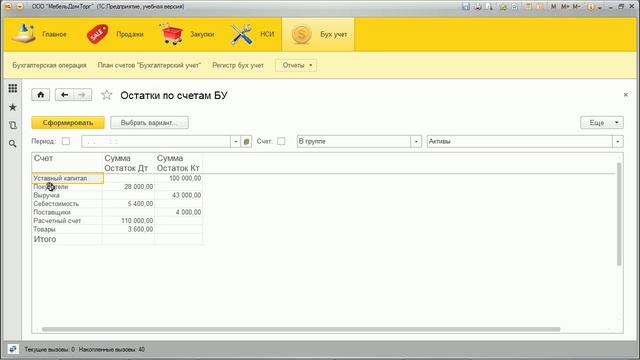
Task: Click the M+ memory button
Action: click(x=565, y=7)
